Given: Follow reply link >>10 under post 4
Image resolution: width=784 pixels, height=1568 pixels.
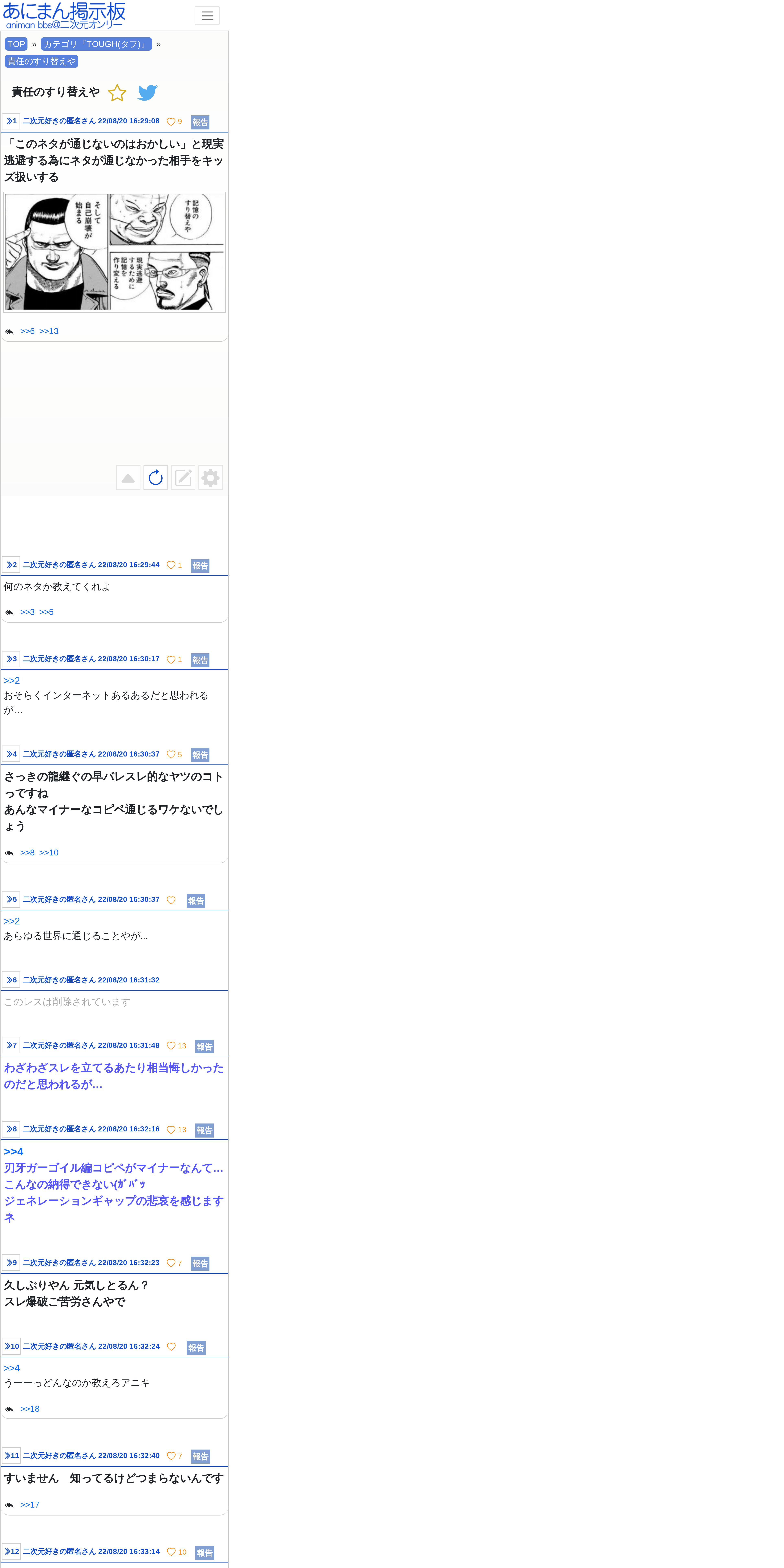Looking at the screenshot, I should tap(49, 853).
